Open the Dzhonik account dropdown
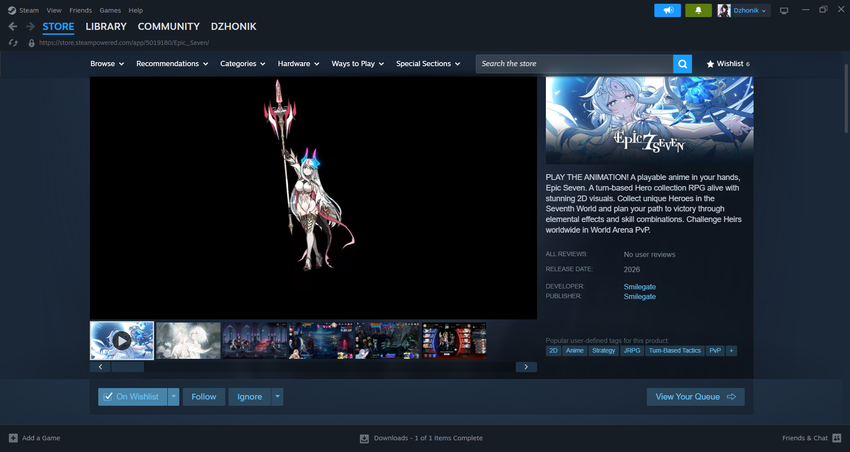 [750, 10]
